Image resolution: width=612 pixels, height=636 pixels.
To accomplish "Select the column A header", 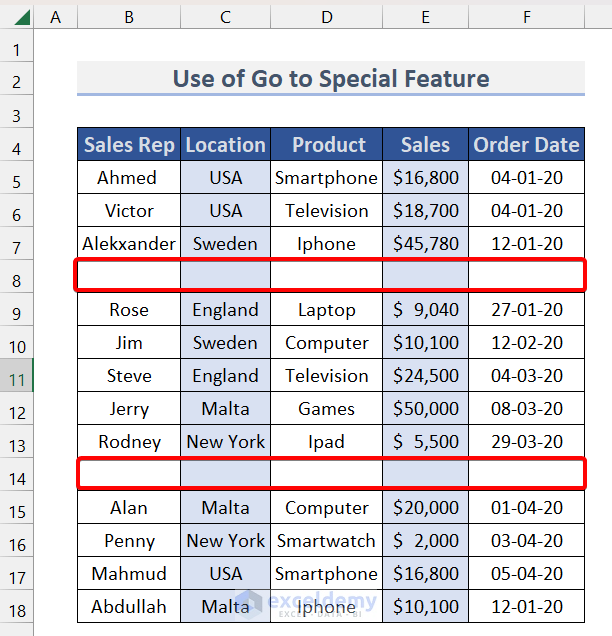I will point(55,17).
